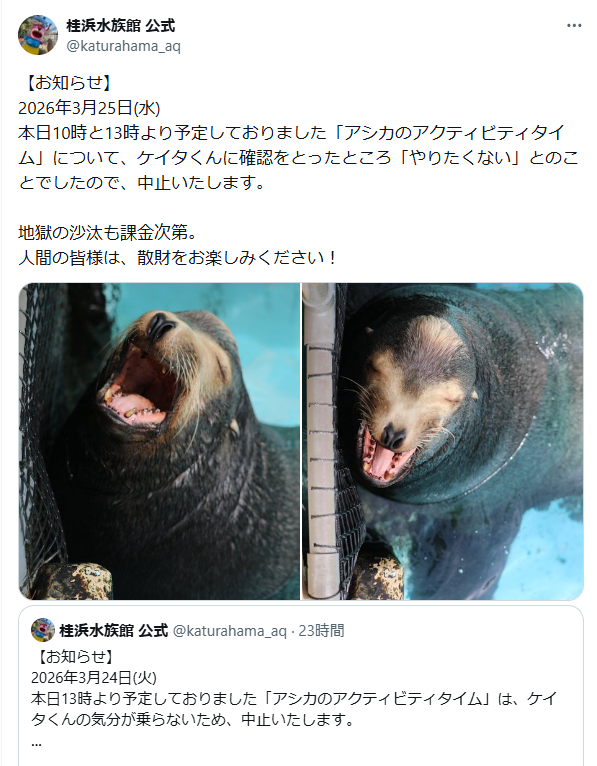Open the 桂浜水族館 公式 display name at top
Screen dimensions: 597x766
click(121, 25)
